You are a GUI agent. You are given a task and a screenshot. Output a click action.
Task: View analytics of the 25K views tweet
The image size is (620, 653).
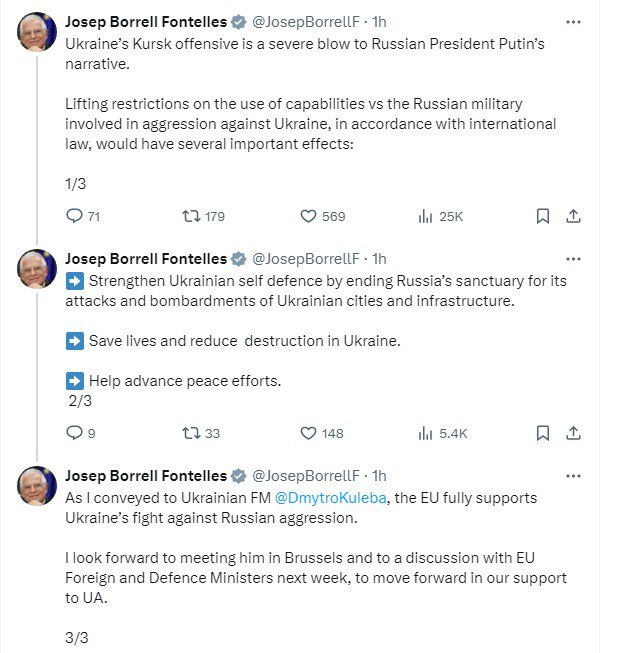[424, 216]
